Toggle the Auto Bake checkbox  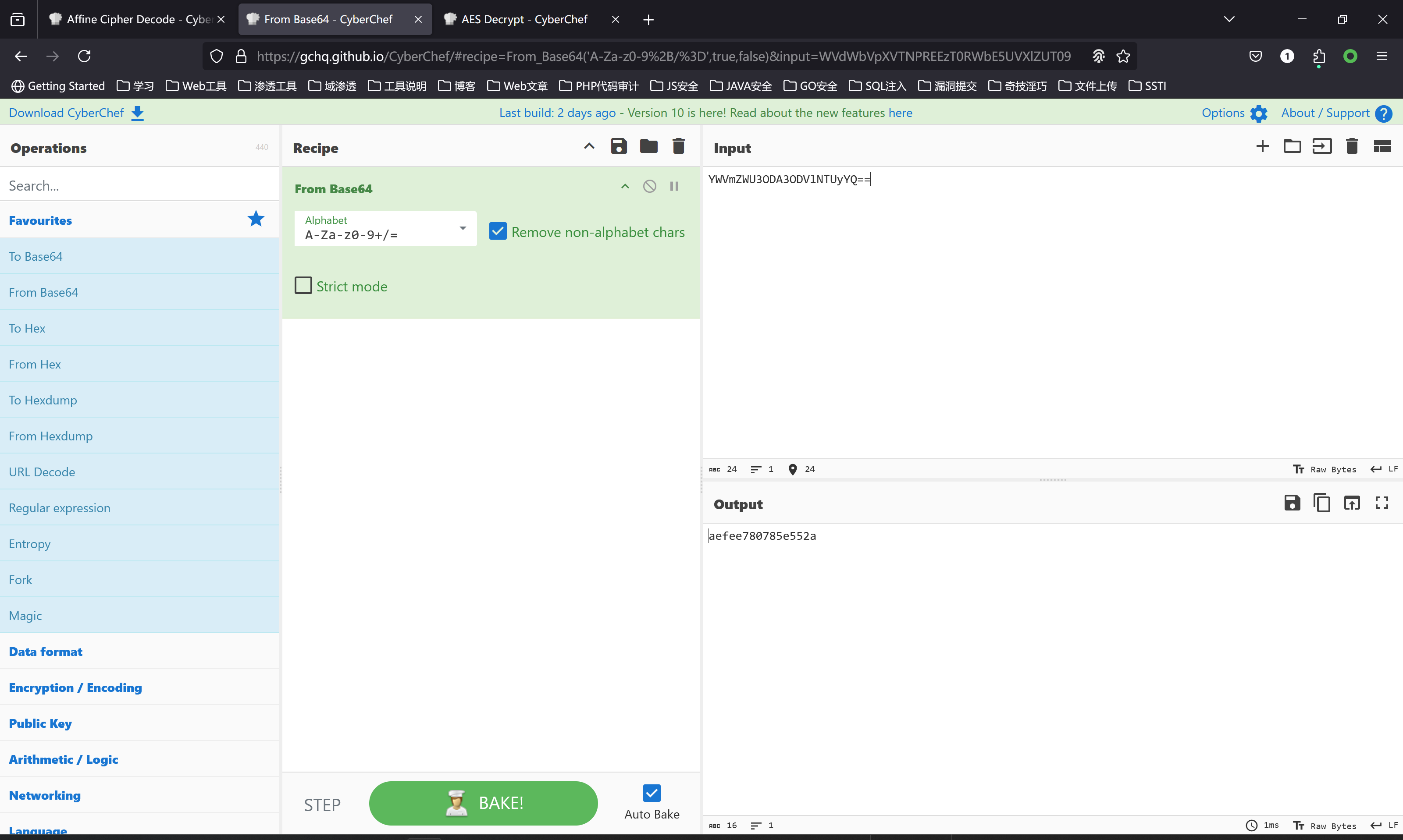[651, 792]
